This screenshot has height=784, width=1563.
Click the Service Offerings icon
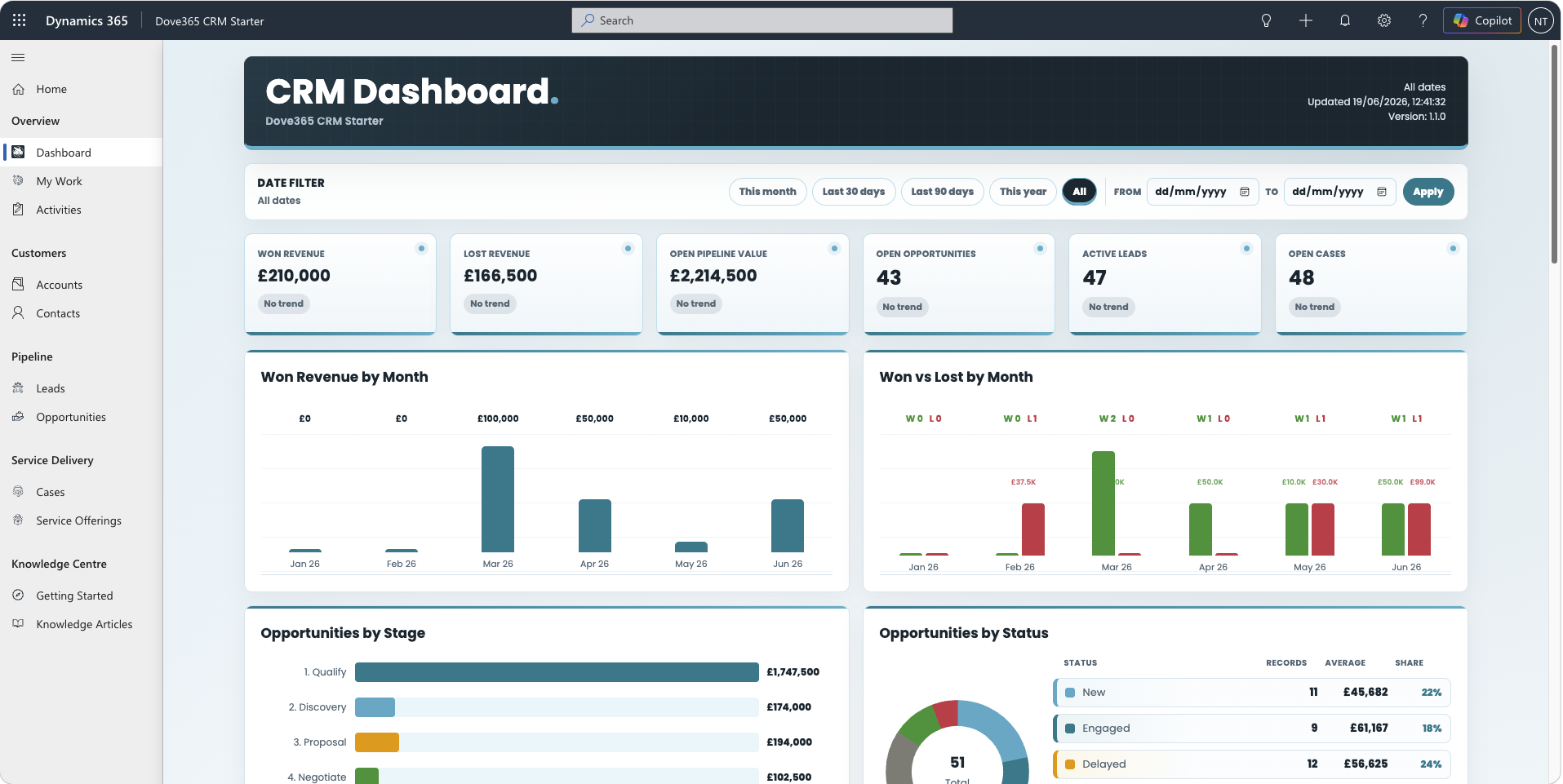[x=18, y=520]
